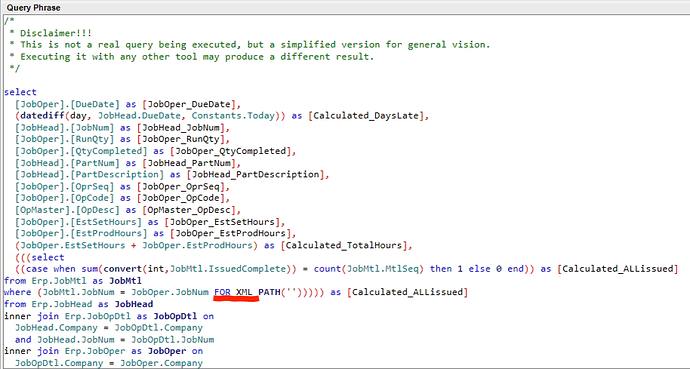
Task: Click '[JobHead_PartDescription]' alias
Action: point(257,175)
